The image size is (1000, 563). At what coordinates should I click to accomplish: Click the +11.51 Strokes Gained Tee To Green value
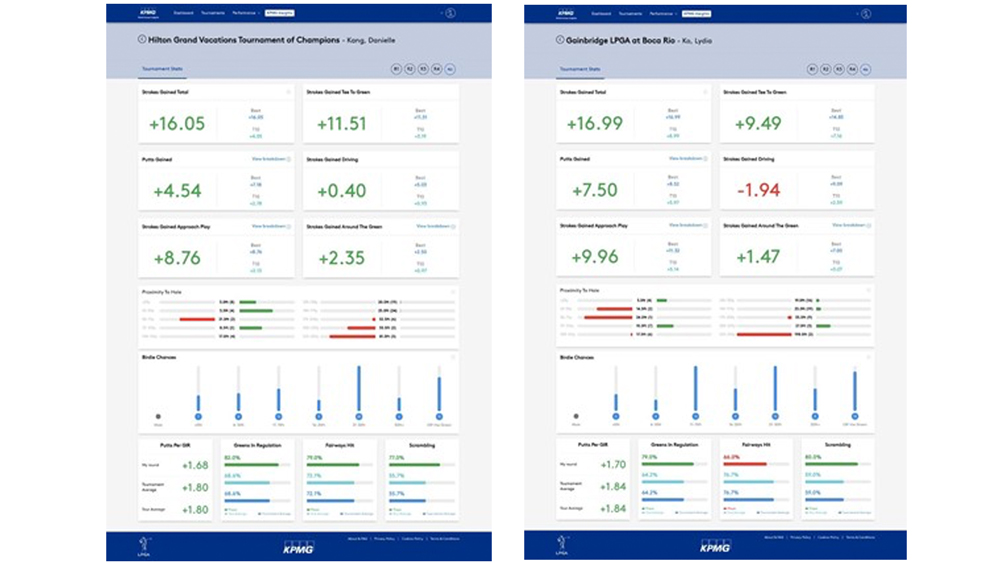click(x=342, y=123)
